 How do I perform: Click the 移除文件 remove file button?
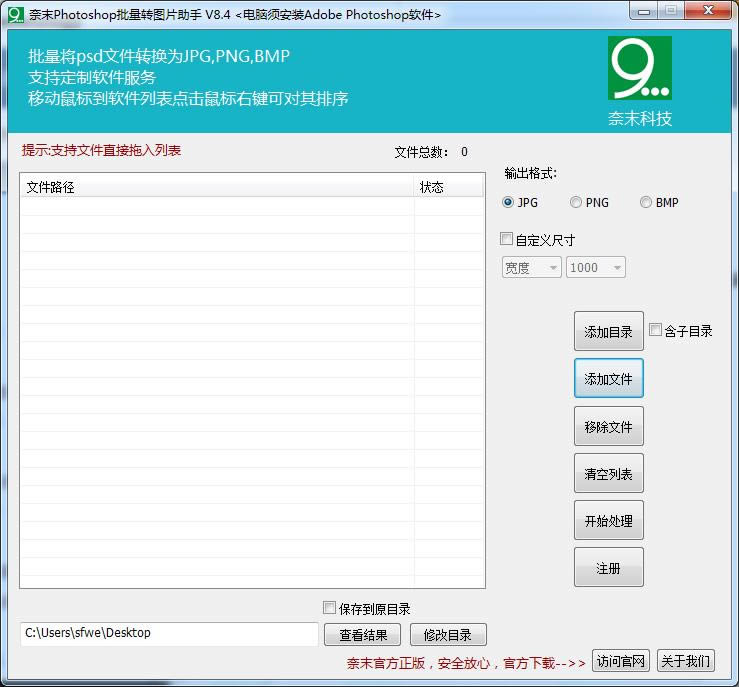608,426
